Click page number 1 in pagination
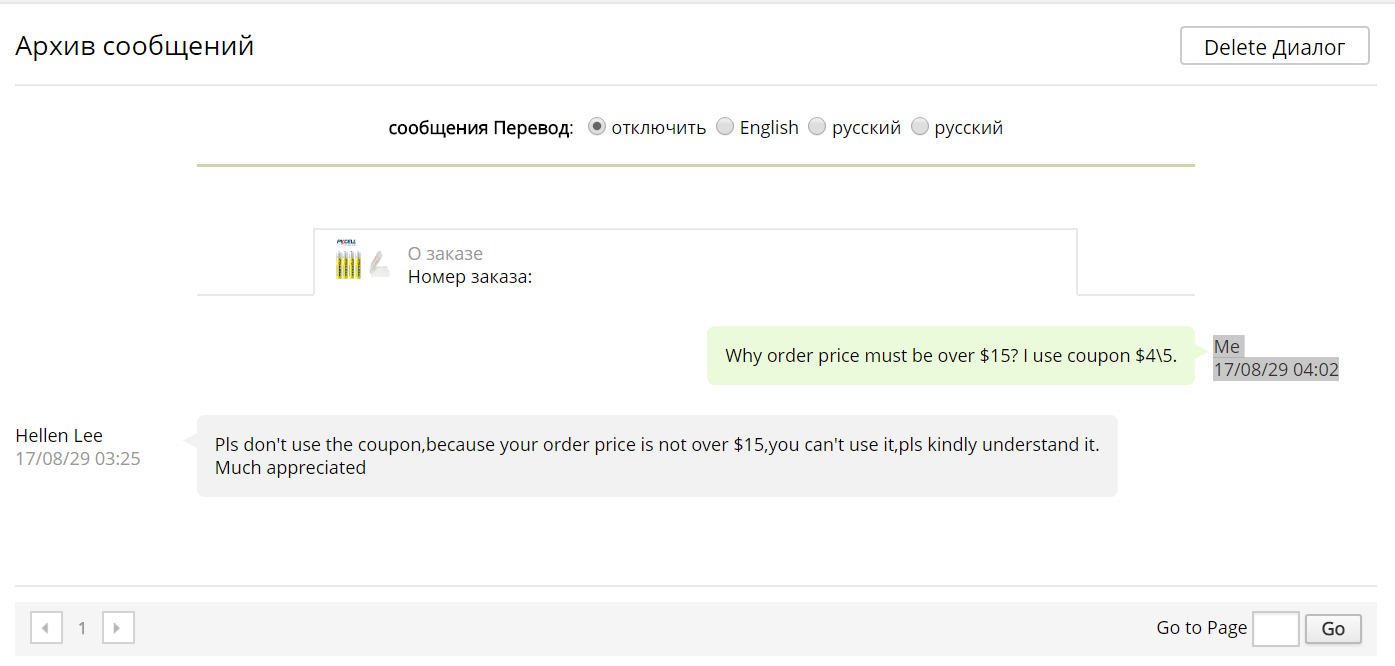Viewport: 1395px width, 666px height. point(82,628)
